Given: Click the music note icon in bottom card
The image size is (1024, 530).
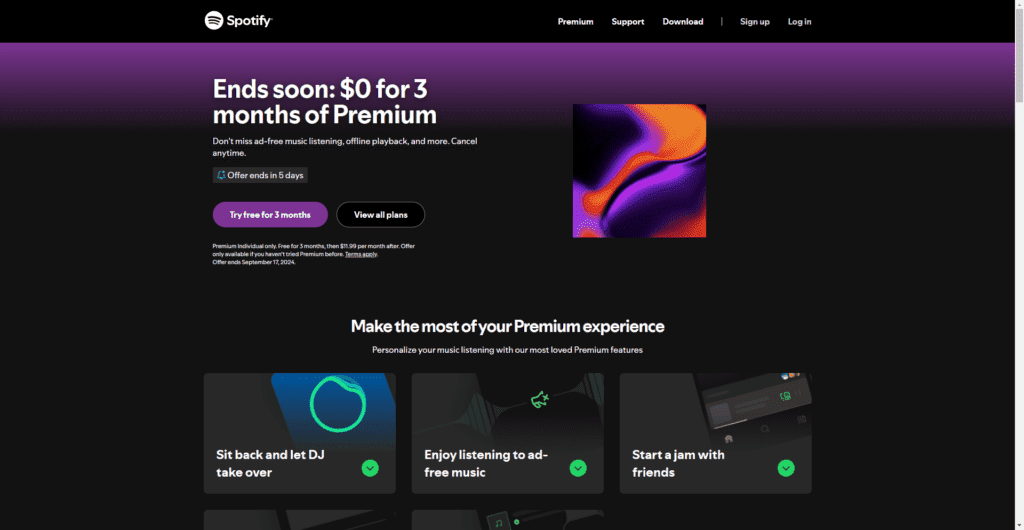Looking at the screenshot, I should [x=499, y=523].
